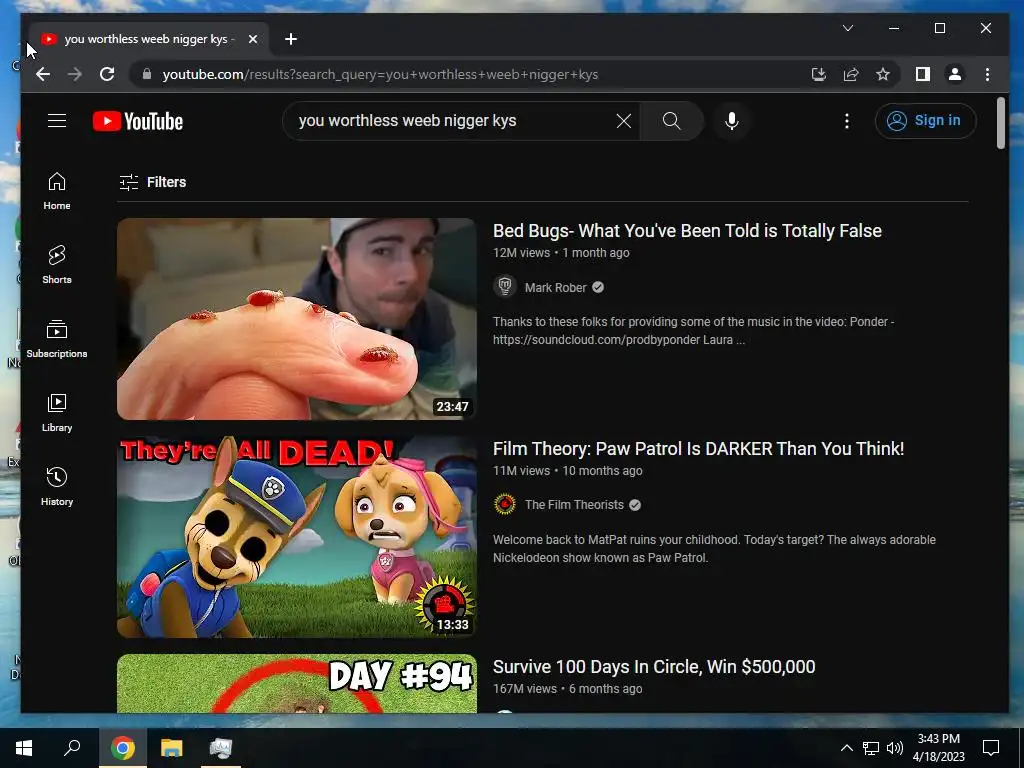Toggle the Chrome side panel
Image resolution: width=1024 pixels, height=768 pixels.
pos(923,74)
